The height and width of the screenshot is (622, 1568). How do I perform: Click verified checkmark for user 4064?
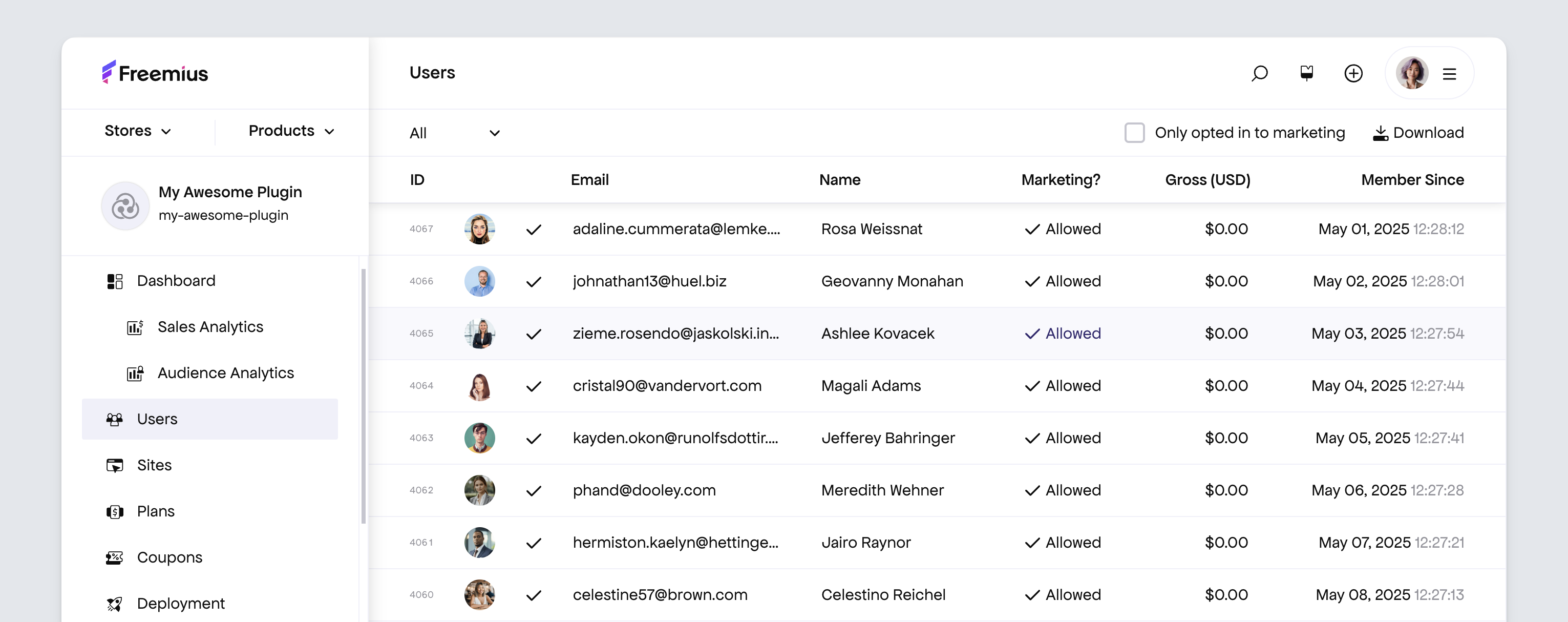(534, 386)
